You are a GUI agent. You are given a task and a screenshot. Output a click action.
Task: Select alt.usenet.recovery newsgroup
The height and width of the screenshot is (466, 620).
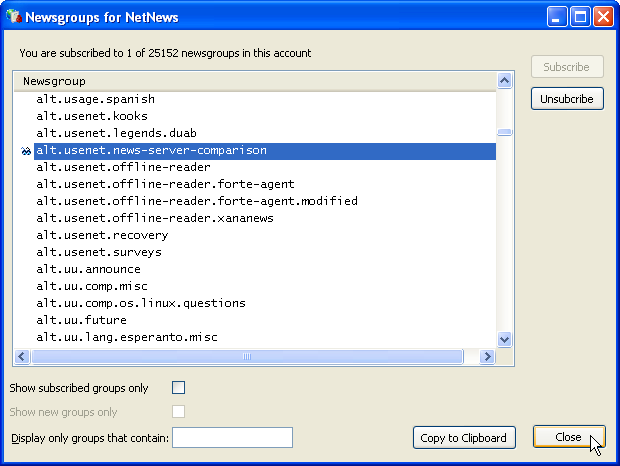pyautogui.click(x=102, y=235)
